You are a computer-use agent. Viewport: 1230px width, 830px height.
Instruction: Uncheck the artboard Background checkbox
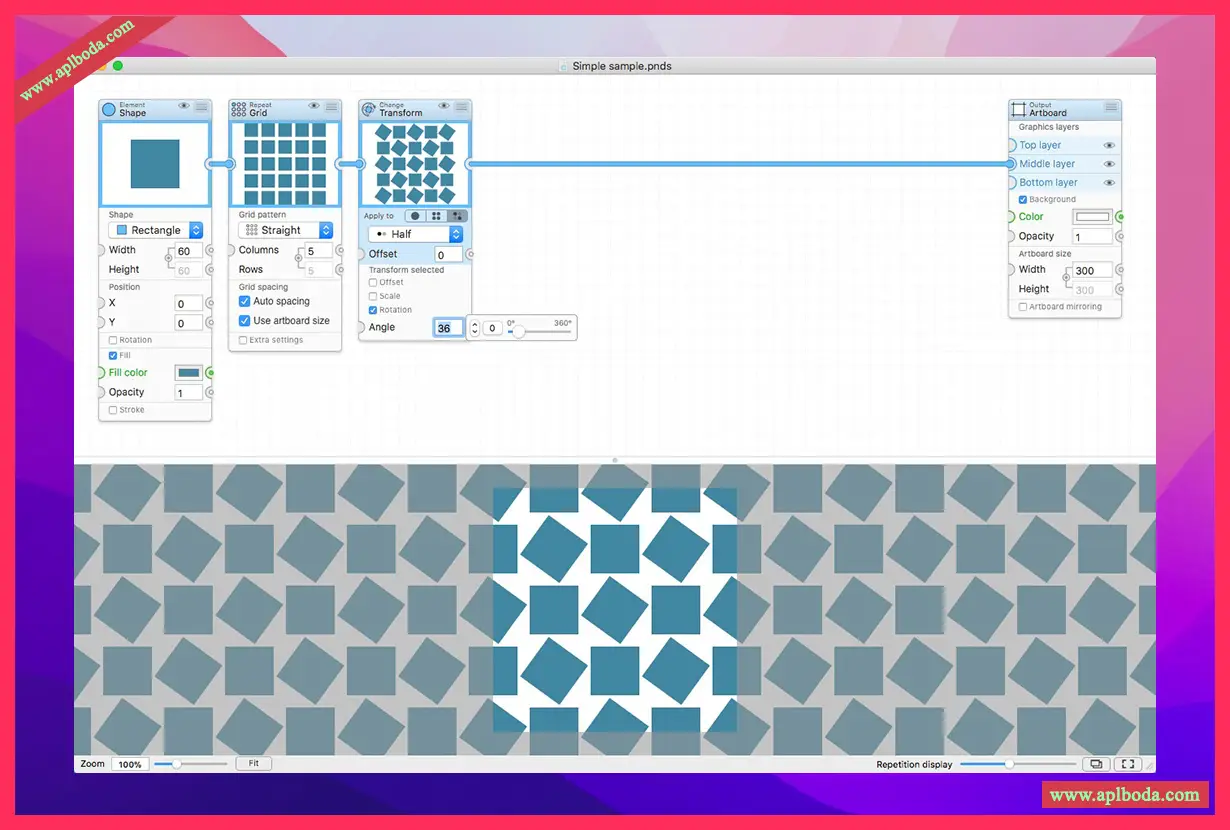pos(1022,199)
